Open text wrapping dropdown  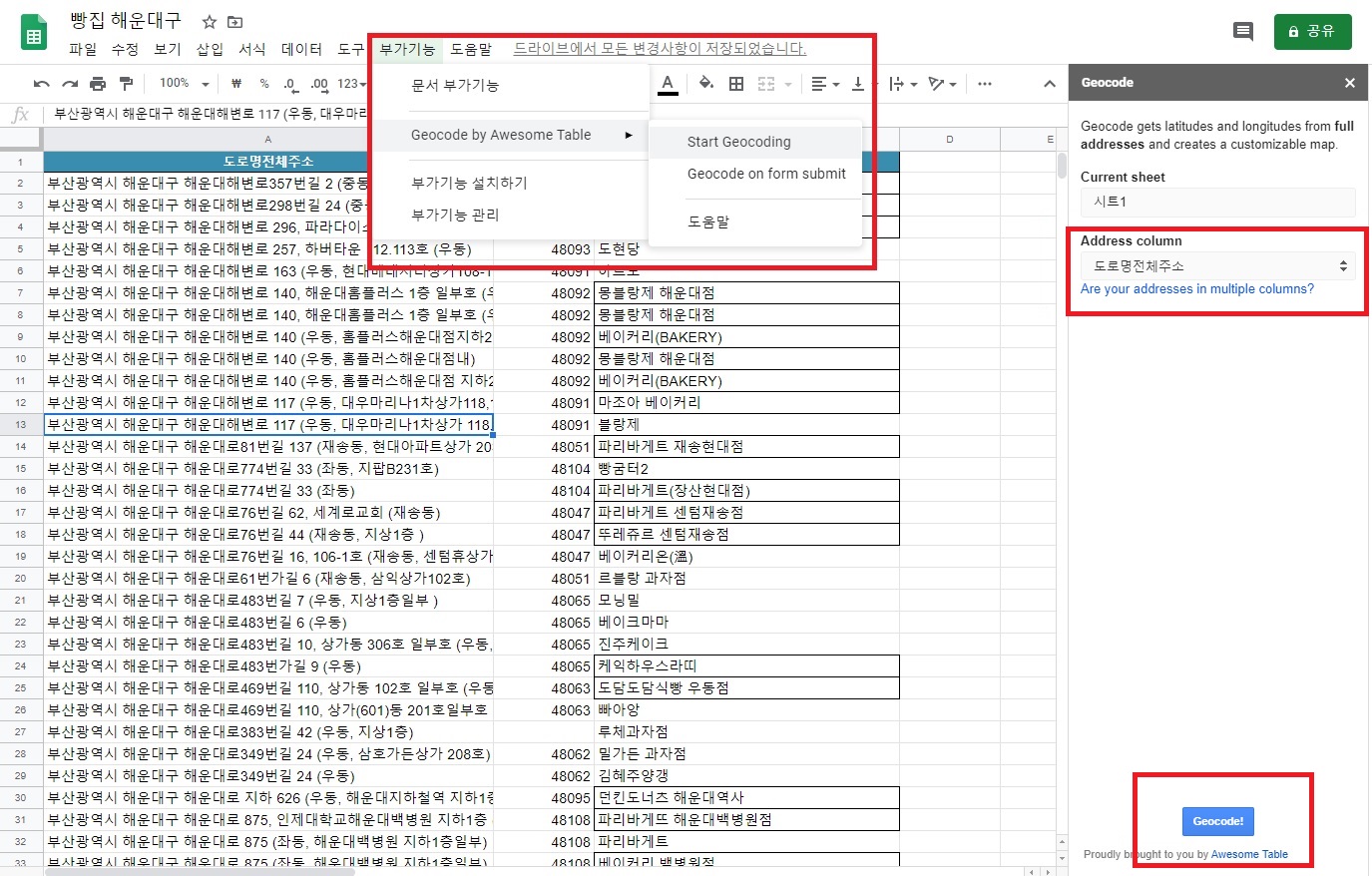click(x=902, y=84)
